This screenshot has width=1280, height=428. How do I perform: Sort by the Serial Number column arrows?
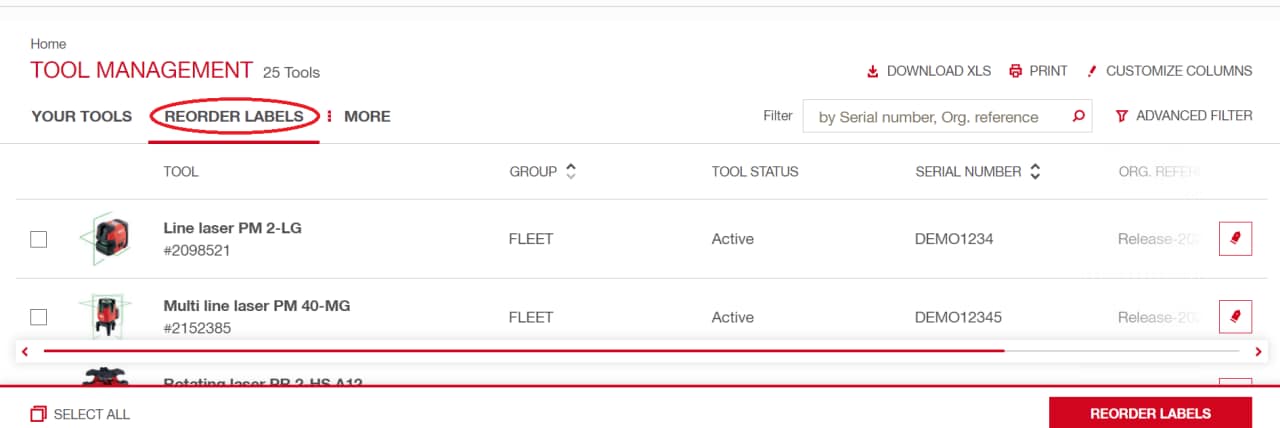click(1035, 171)
